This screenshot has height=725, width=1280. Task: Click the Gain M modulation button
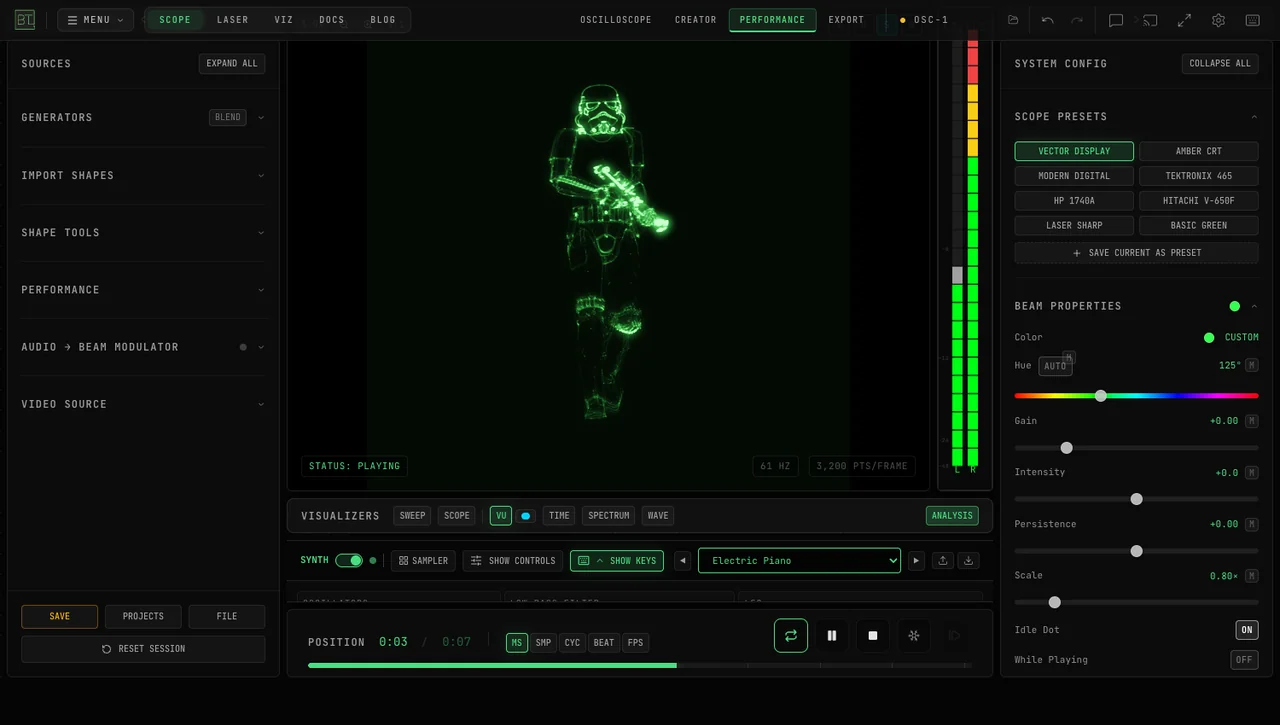tap(1252, 421)
